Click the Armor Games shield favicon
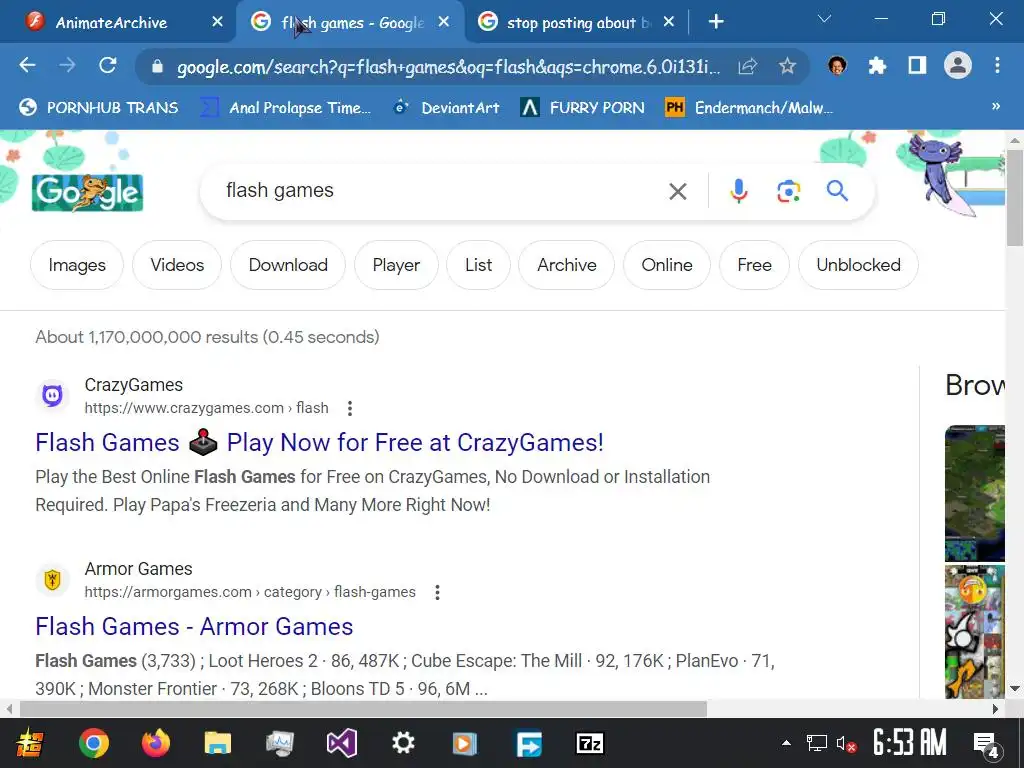This screenshot has width=1024, height=768. [52, 579]
